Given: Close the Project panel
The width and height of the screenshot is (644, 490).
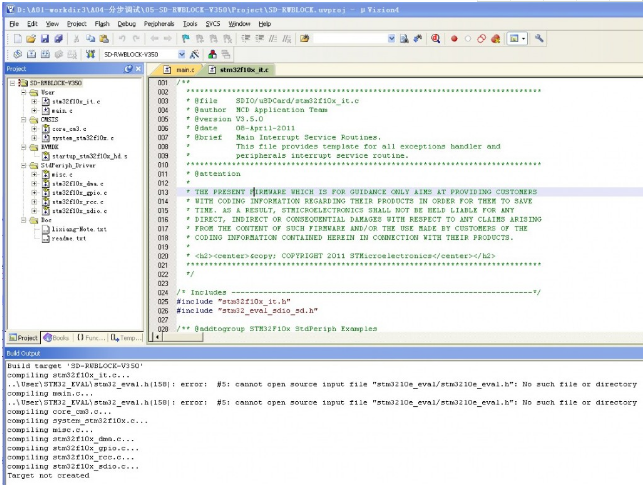Looking at the screenshot, I should (x=138, y=69).
